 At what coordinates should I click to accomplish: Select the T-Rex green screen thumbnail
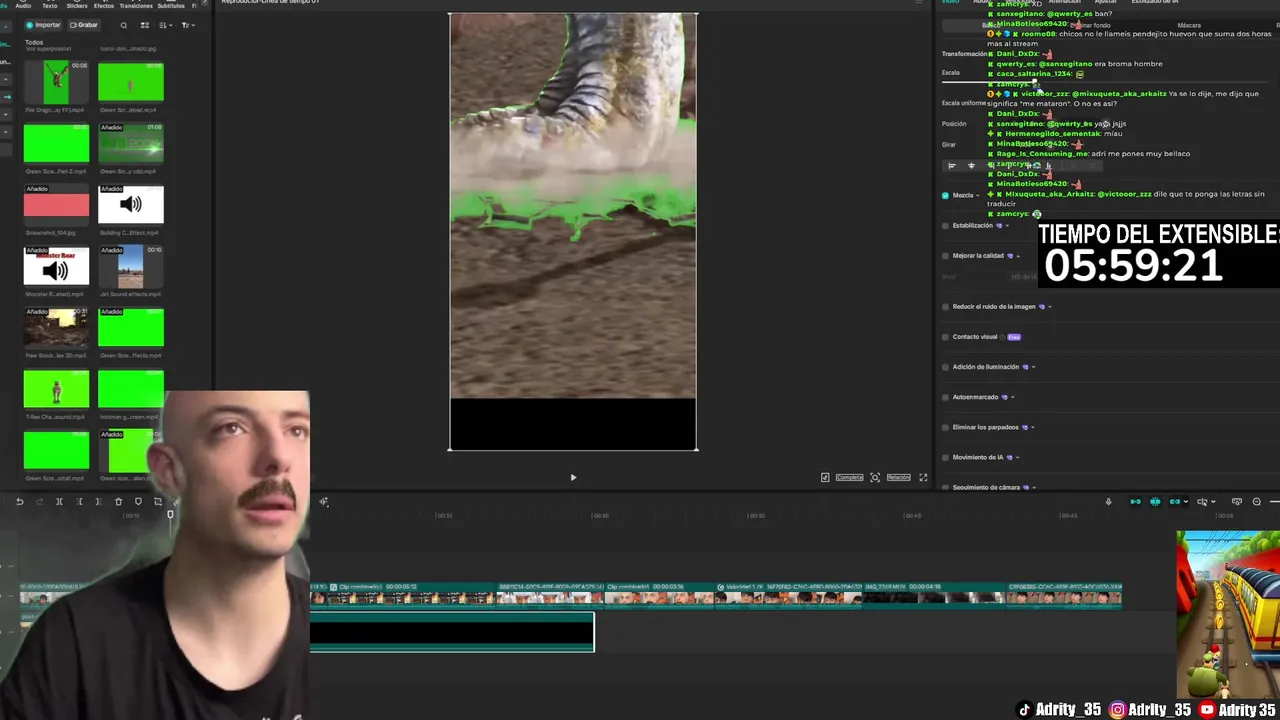[x=56, y=390]
